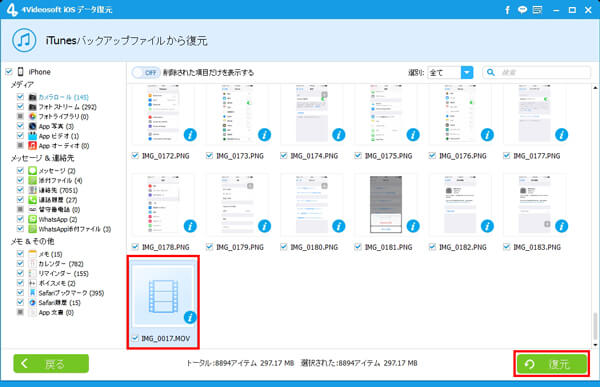This screenshot has height=387, width=600.
Task: Select 通話履歴 (27) category
Action: click(x=58, y=200)
